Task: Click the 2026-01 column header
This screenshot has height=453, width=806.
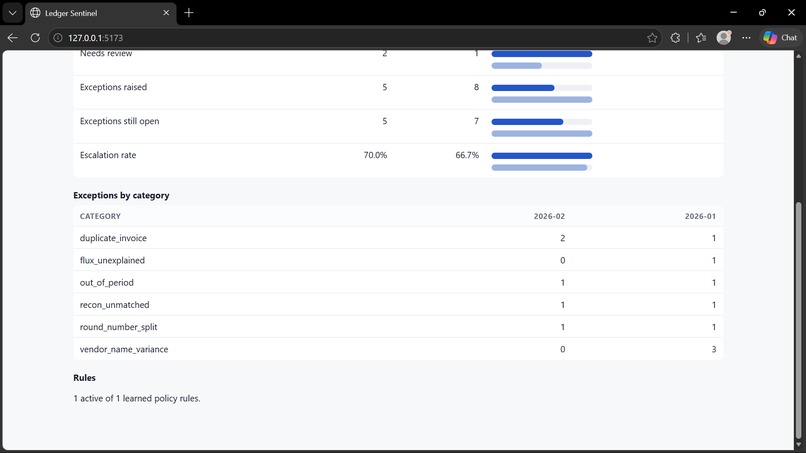Action: pyautogui.click(x=700, y=216)
